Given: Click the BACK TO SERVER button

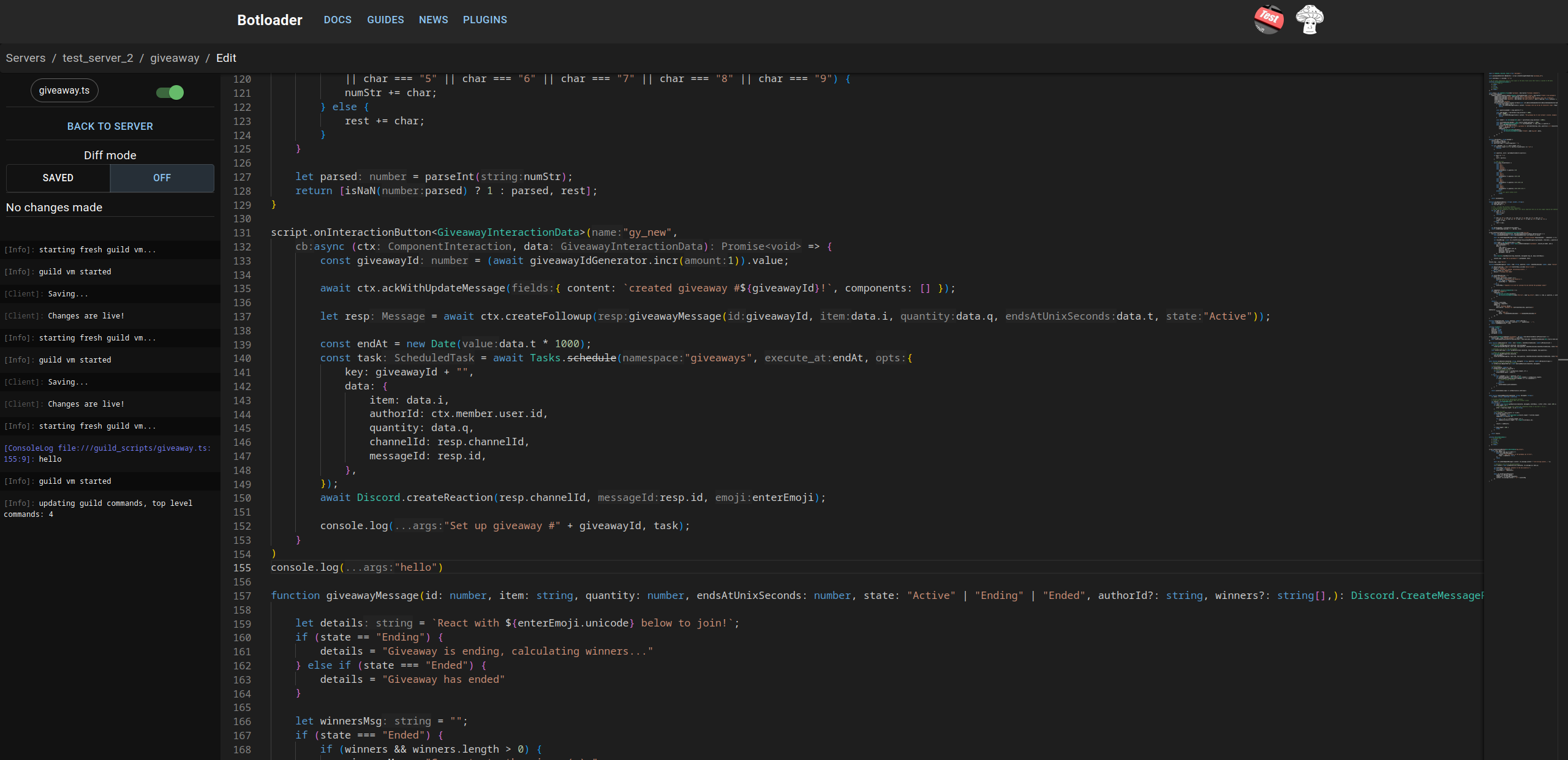Looking at the screenshot, I should coord(110,126).
